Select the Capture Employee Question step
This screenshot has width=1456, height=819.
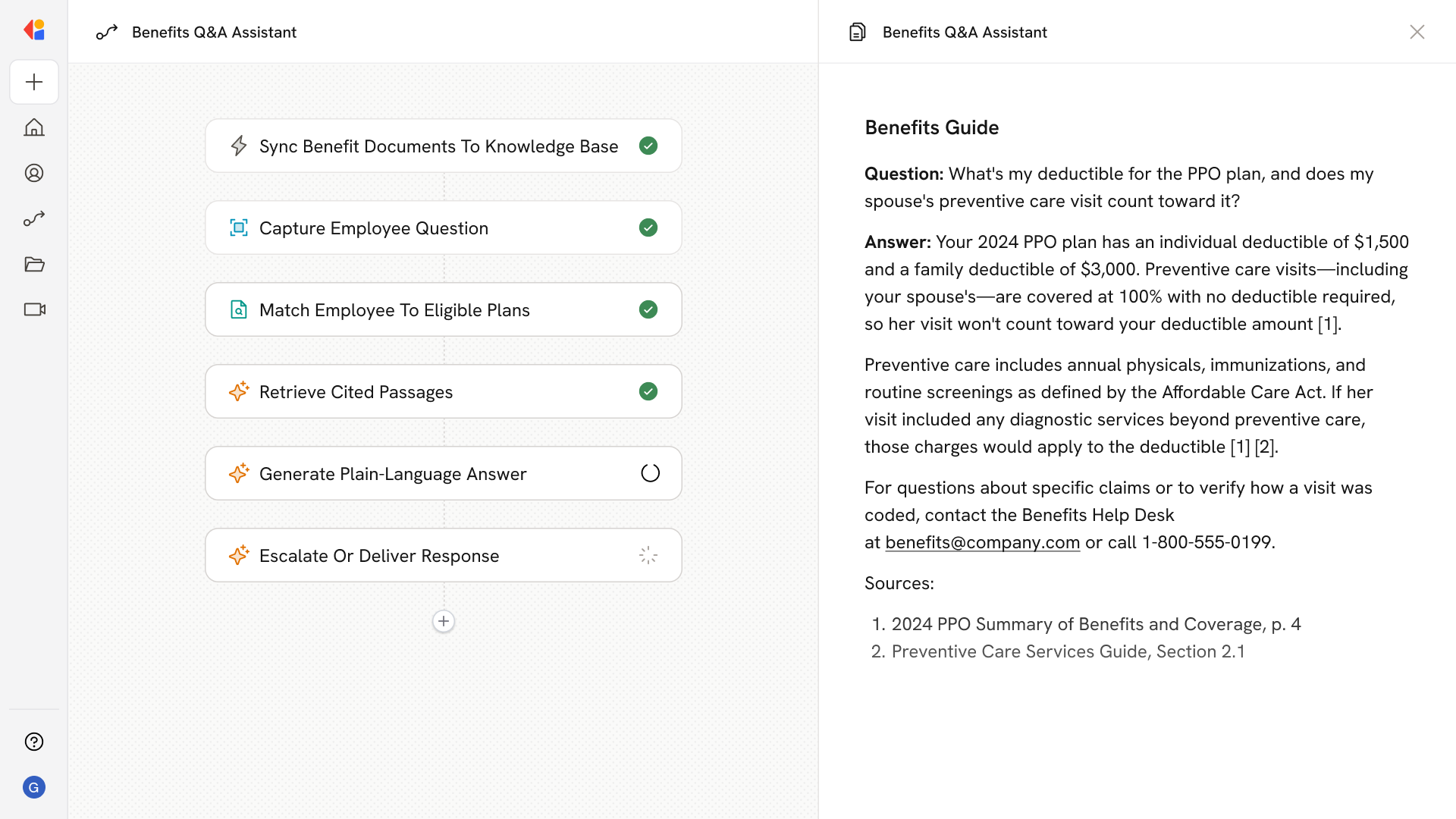point(373,228)
